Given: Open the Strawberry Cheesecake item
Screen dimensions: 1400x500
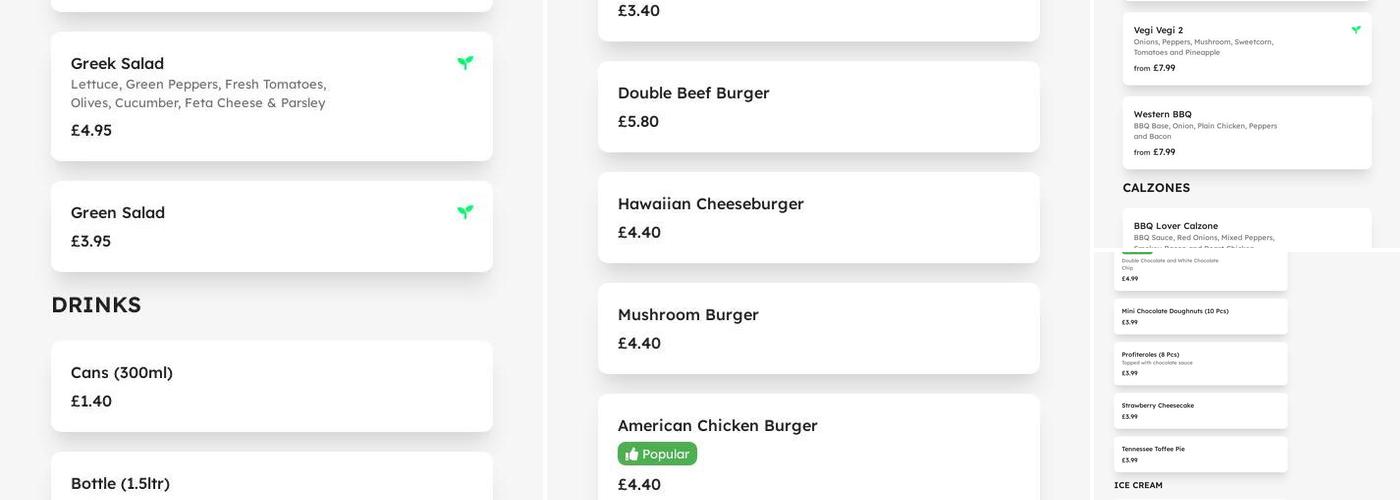Looking at the screenshot, I should pos(1200,410).
